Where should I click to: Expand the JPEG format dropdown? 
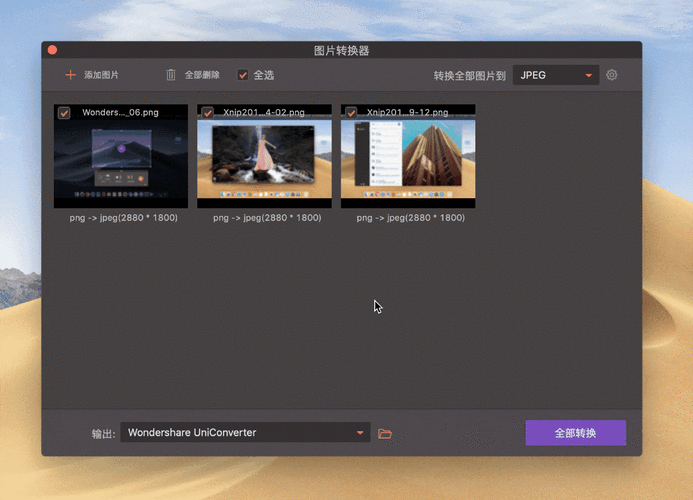[x=556, y=75]
